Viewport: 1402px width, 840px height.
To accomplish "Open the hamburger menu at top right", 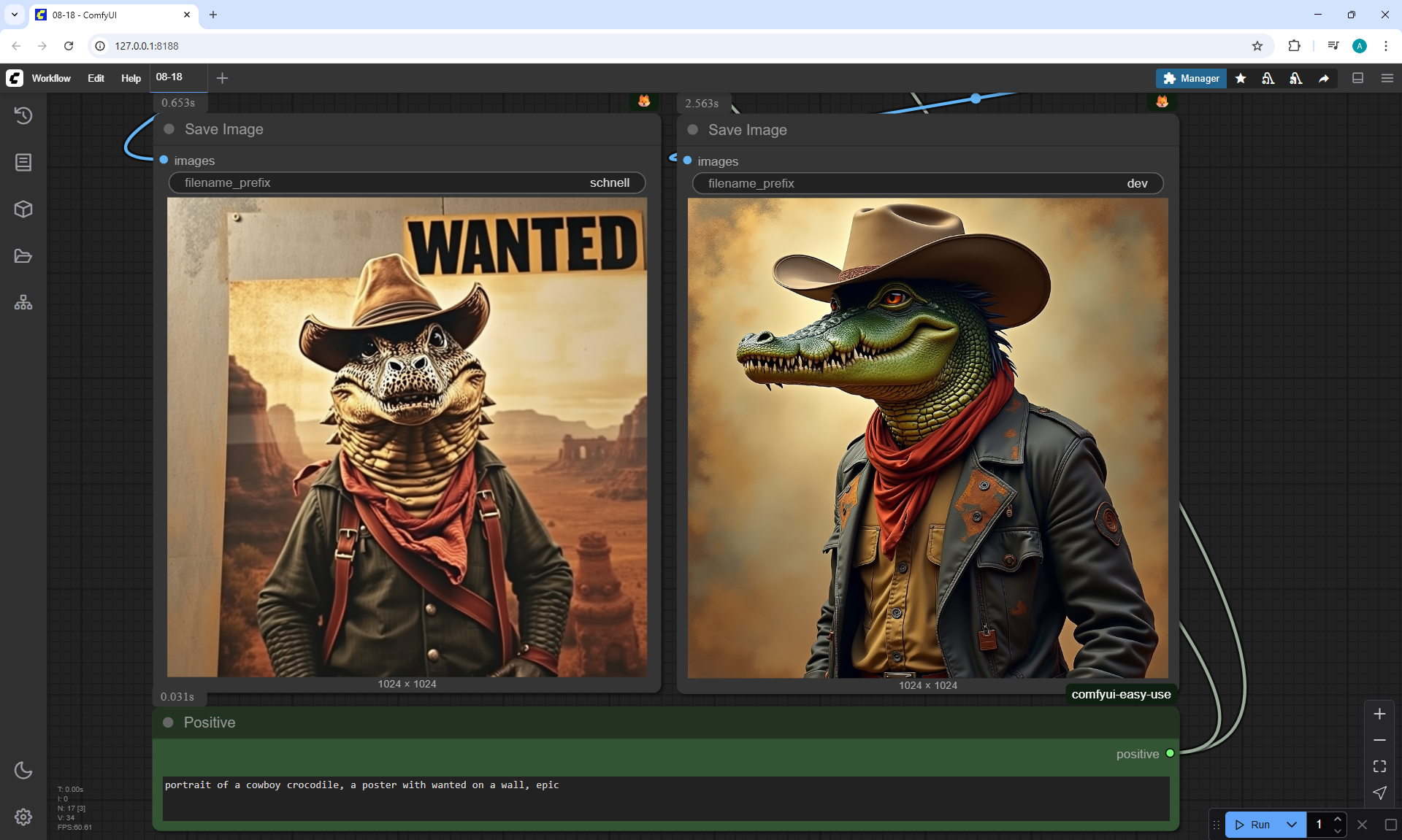I will (1387, 78).
